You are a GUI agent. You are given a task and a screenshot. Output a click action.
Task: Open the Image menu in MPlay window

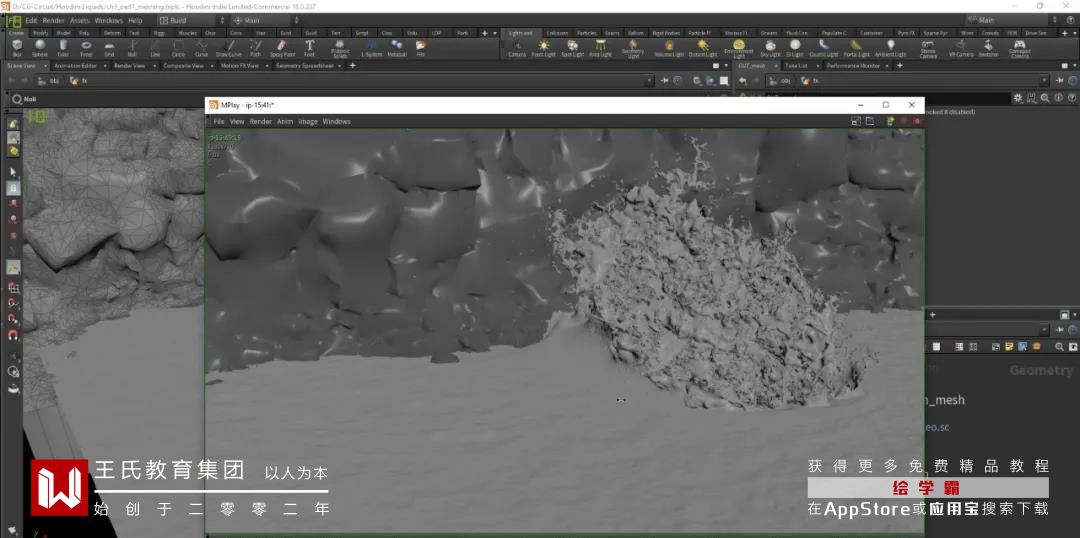point(308,121)
